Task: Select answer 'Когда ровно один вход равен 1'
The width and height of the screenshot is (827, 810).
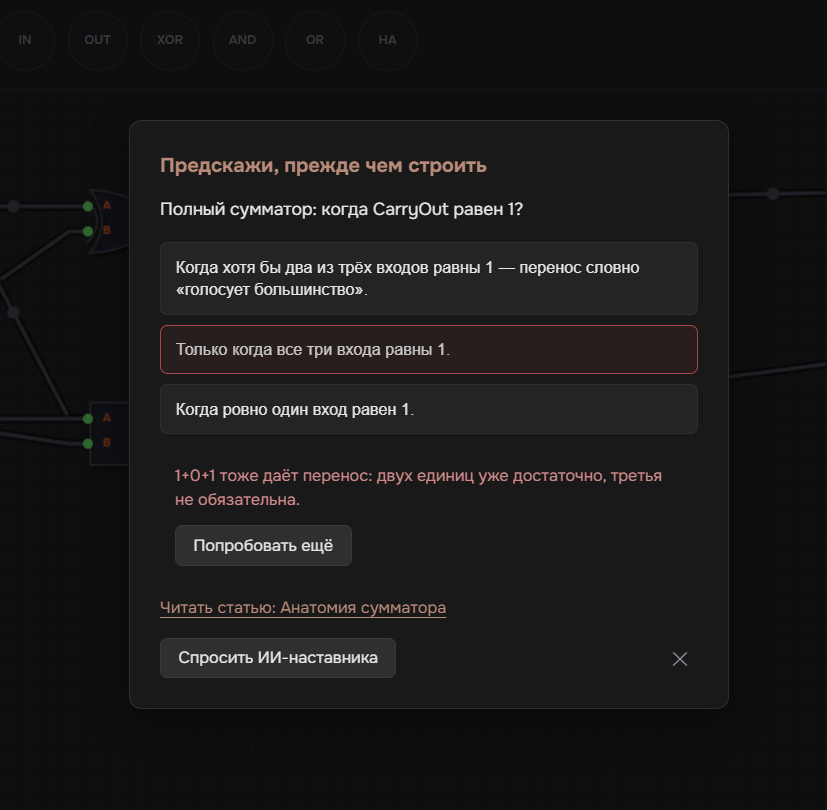Action: (429, 409)
